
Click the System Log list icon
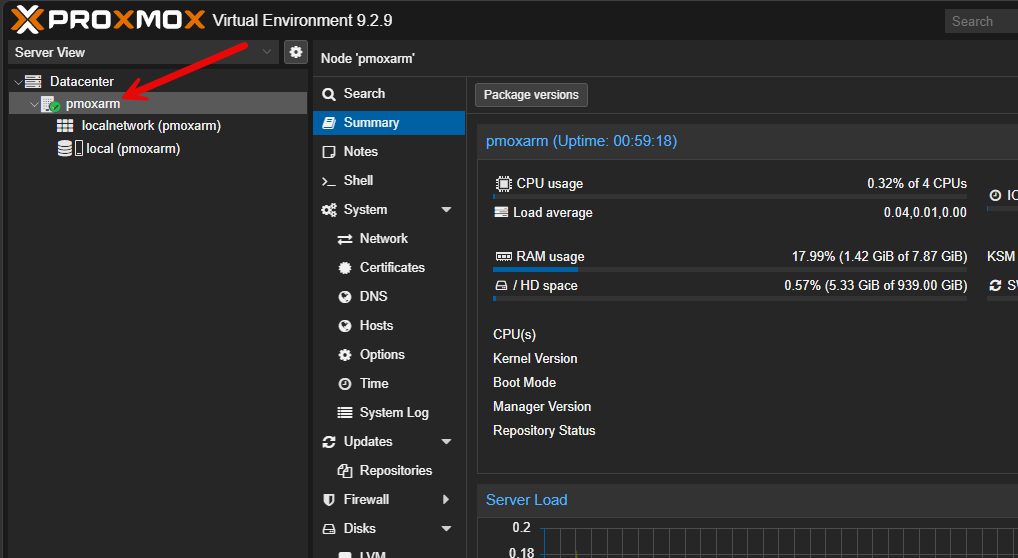pyautogui.click(x=345, y=412)
